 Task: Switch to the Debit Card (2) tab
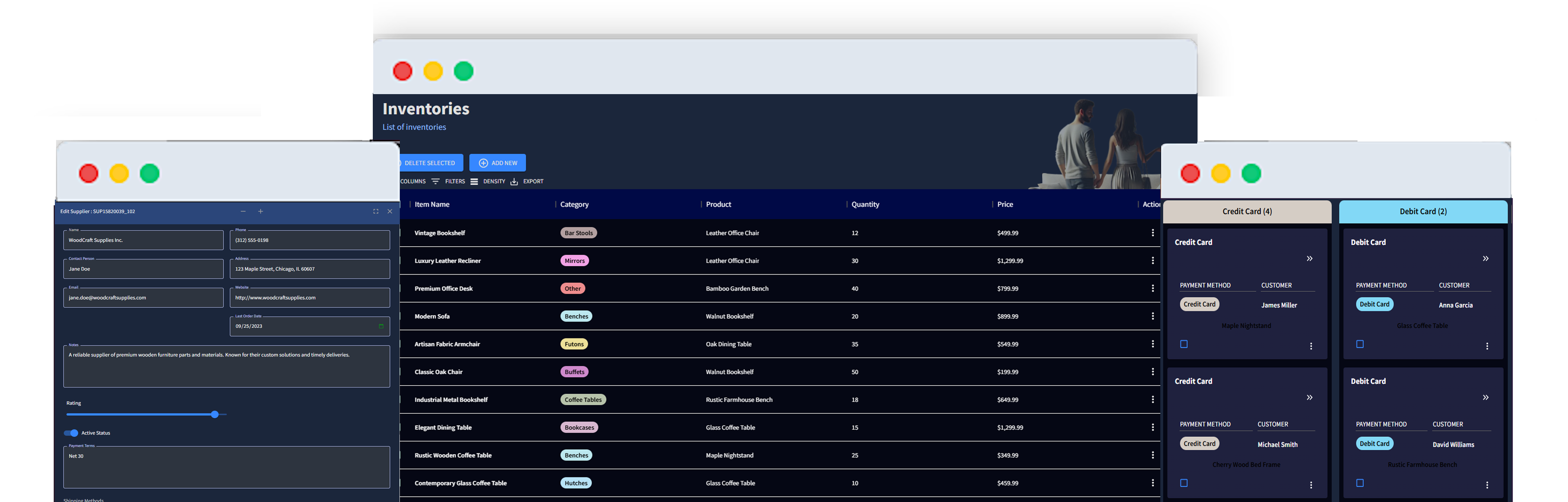coord(1423,211)
